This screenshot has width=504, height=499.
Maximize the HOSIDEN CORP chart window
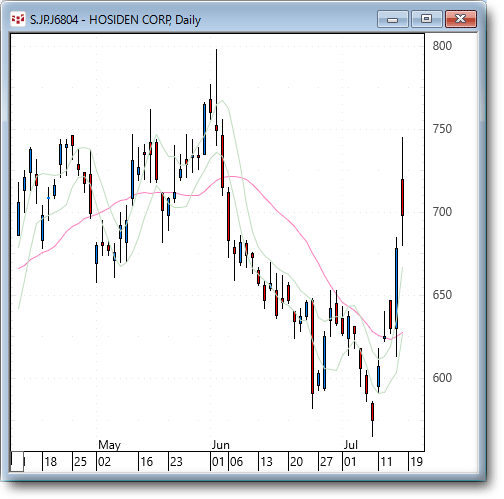coord(427,19)
